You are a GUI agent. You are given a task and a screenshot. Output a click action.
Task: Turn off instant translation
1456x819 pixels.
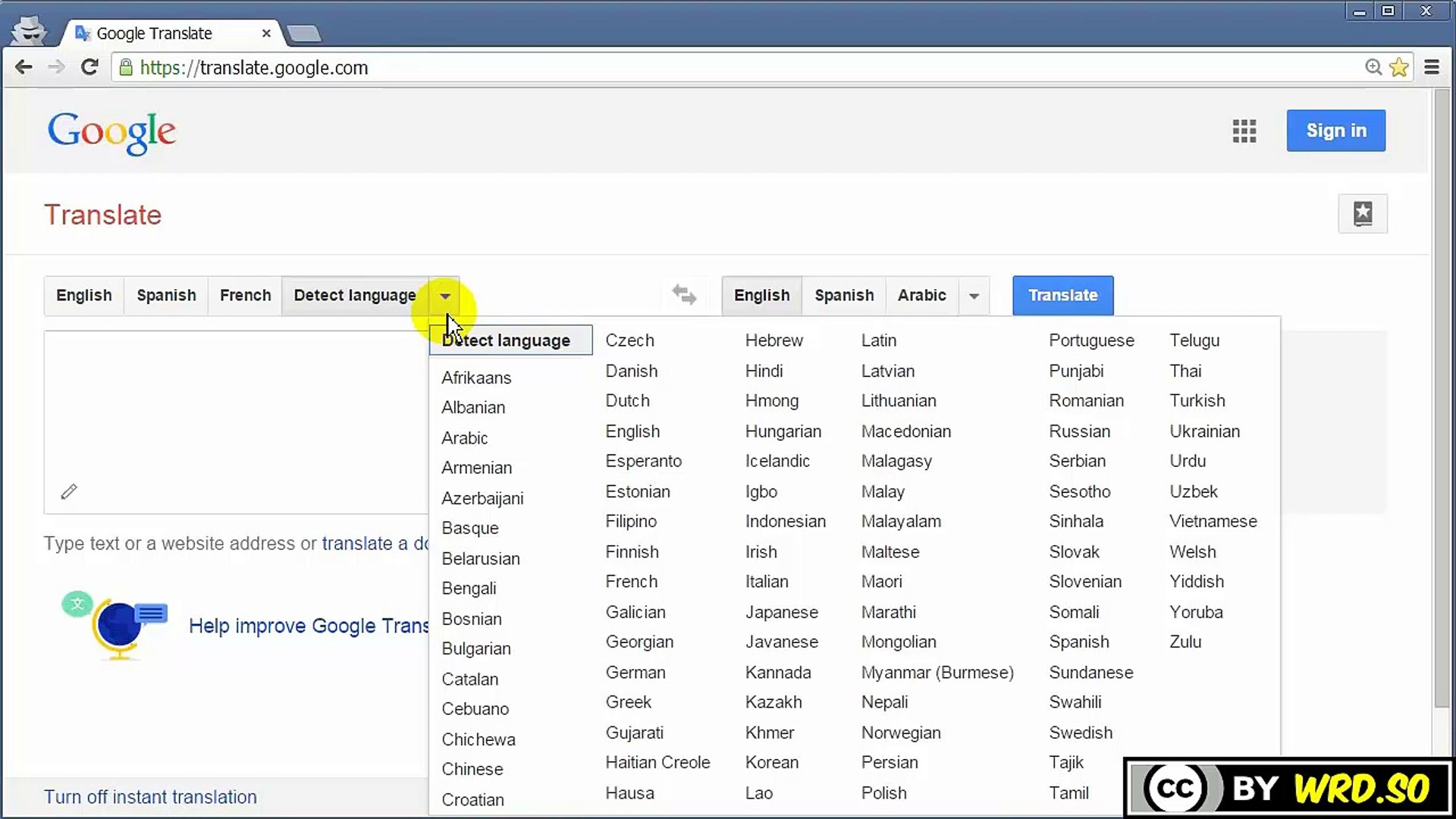pos(150,797)
